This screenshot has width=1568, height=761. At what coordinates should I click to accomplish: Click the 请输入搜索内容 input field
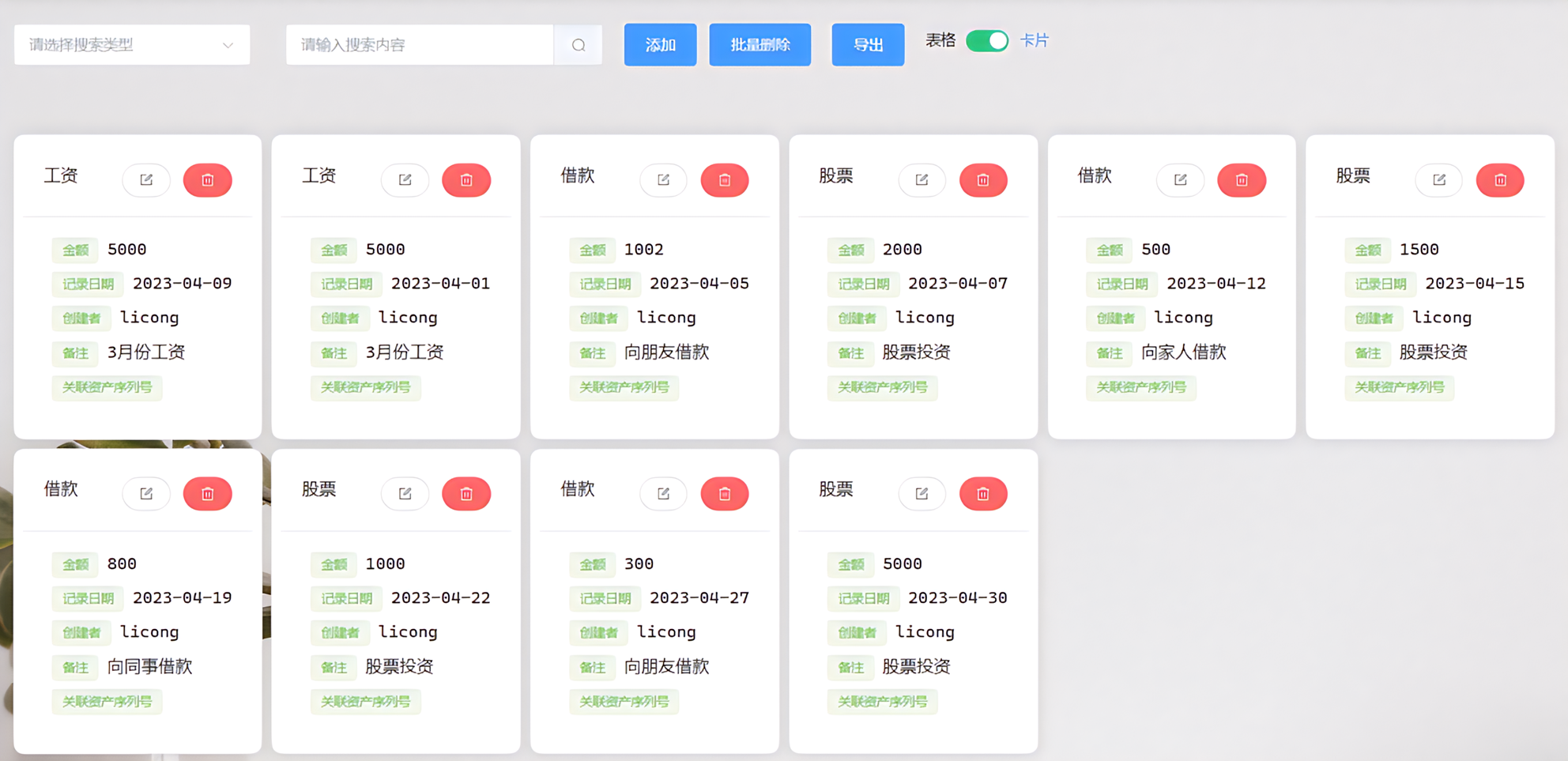click(x=419, y=45)
